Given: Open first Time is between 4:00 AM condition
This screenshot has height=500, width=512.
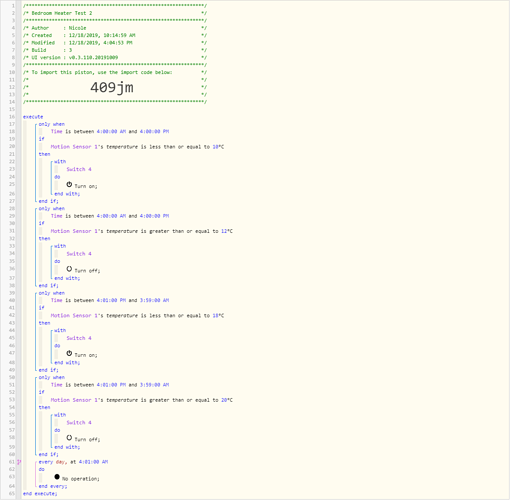Looking at the screenshot, I should click(110, 132).
